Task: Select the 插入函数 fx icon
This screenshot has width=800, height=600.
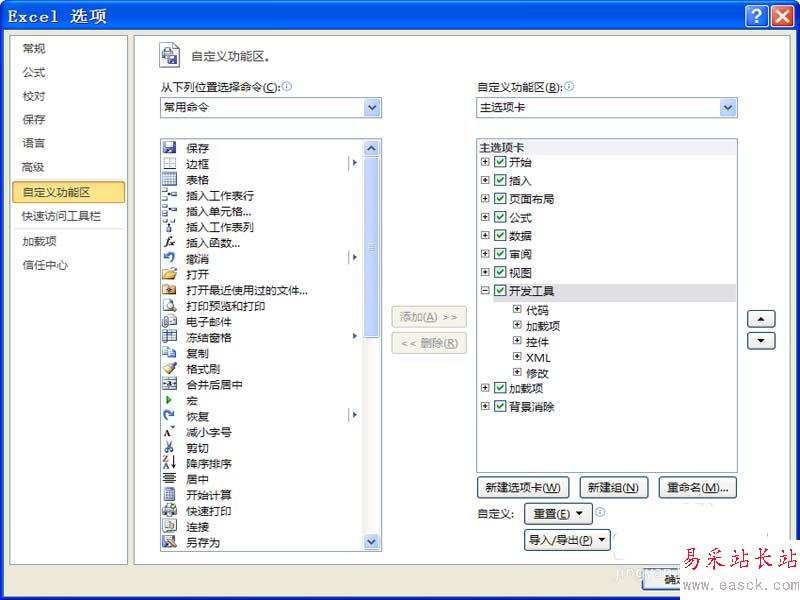Action: (x=169, y=243)
